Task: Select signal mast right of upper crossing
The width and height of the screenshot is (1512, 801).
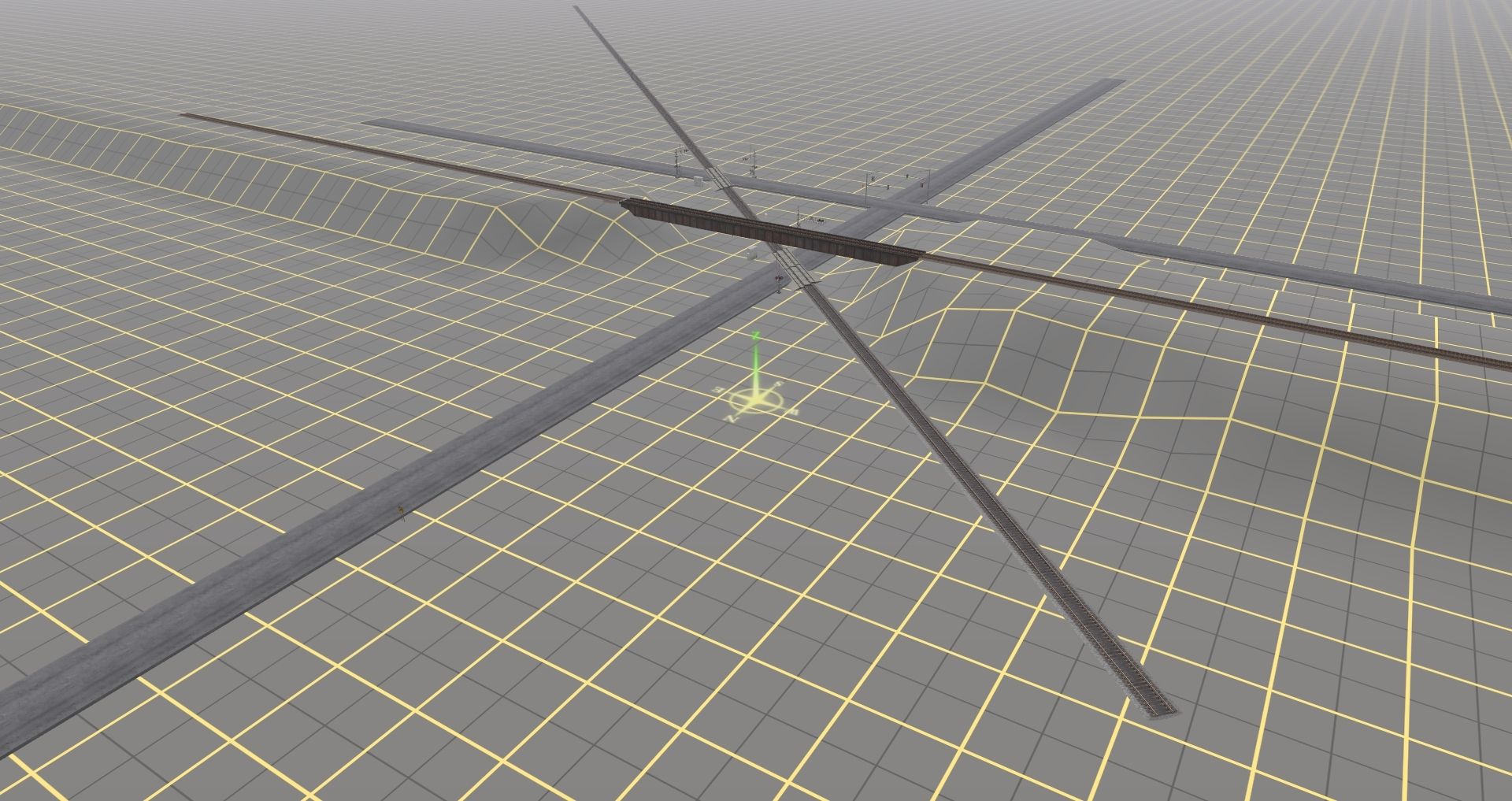Action: 754,162
